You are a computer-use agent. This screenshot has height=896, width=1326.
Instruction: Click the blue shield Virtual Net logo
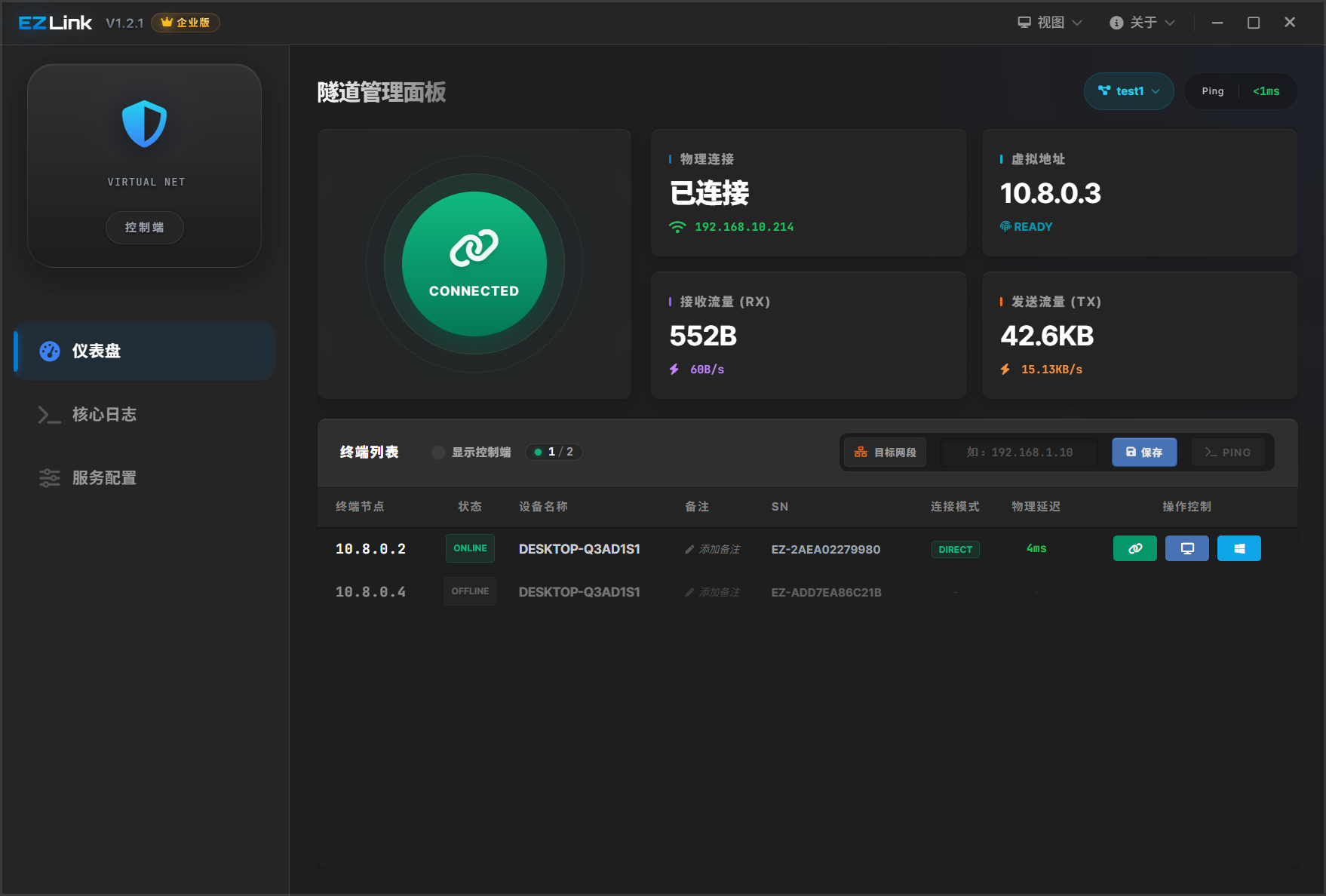pyautogui.click(x=144, y=124)
